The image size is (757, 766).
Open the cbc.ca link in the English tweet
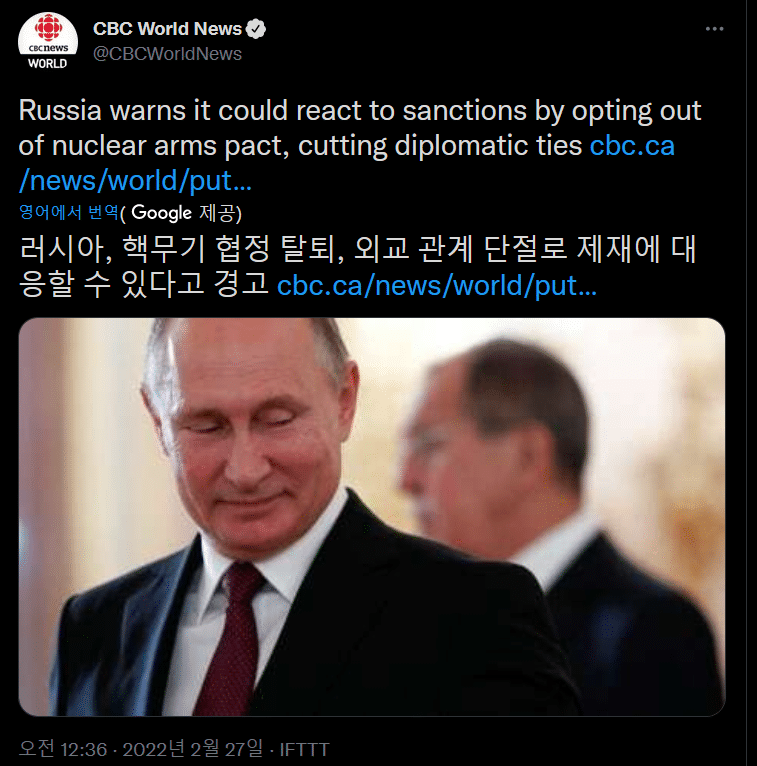(x=632, y=146)
